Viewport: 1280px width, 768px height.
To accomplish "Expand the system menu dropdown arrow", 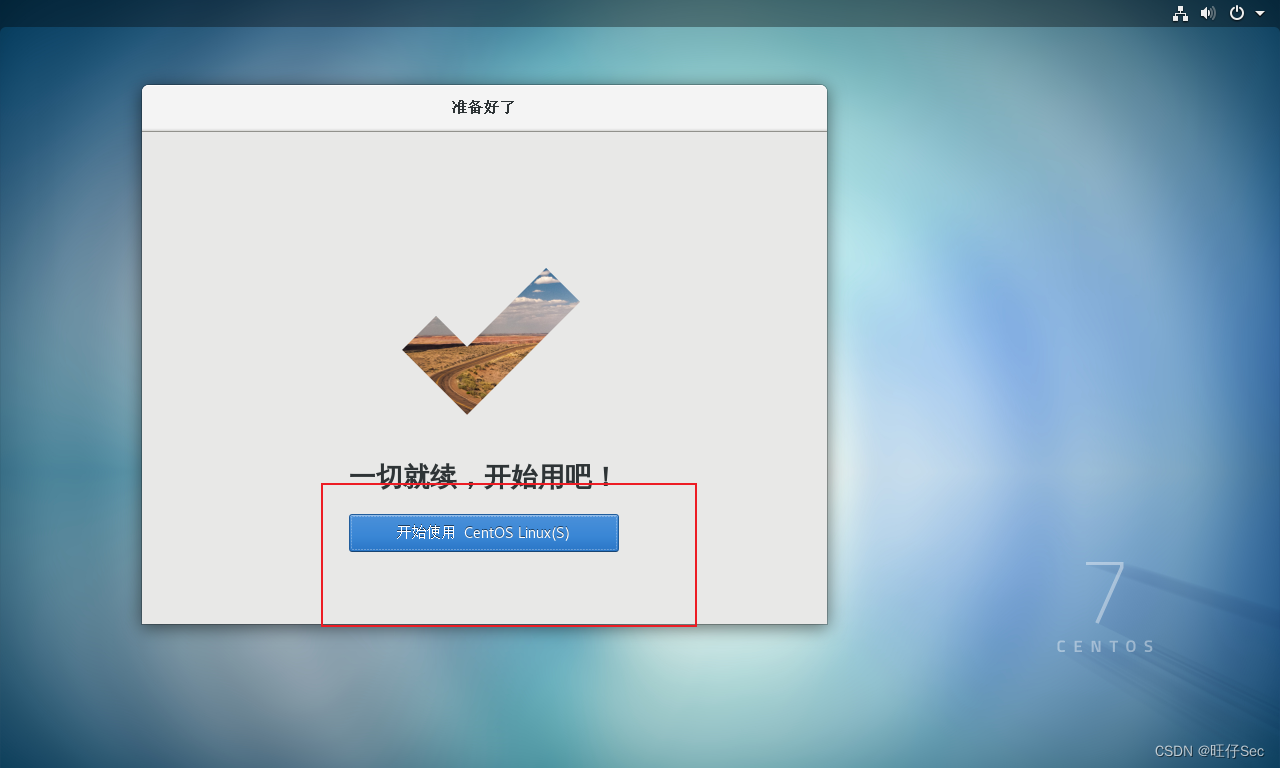I will tap(1260, 13).
